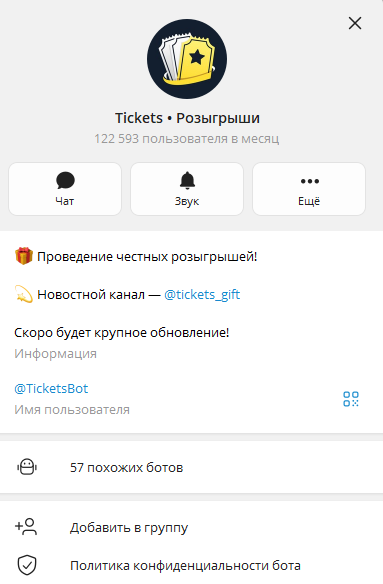This screenshot has width=383, height=584.
Task: Click the shooting star emoji icon
Action: pyautogui.click(x=24, y=294)
